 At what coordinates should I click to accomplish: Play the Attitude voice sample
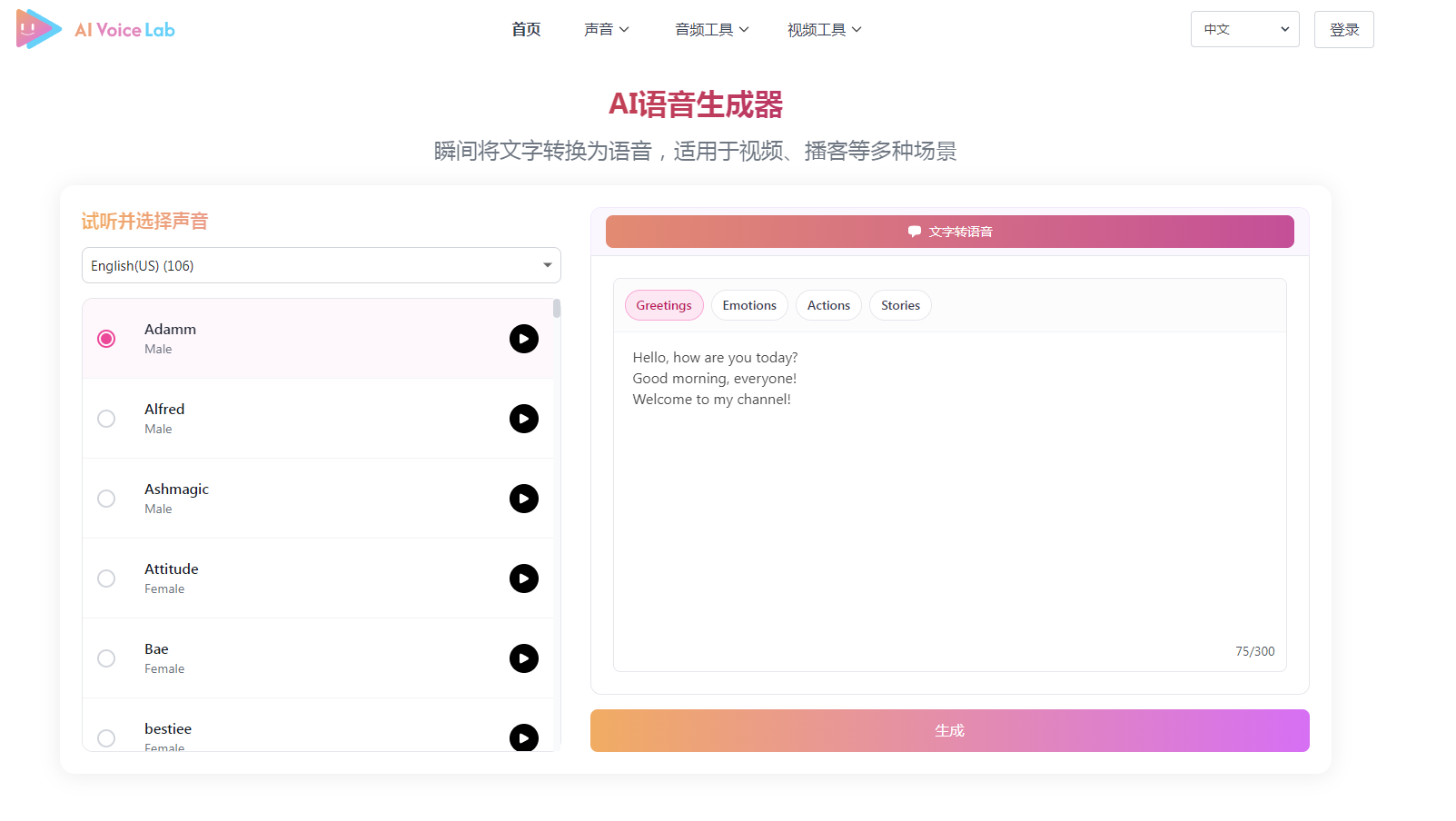click(523, 579)
